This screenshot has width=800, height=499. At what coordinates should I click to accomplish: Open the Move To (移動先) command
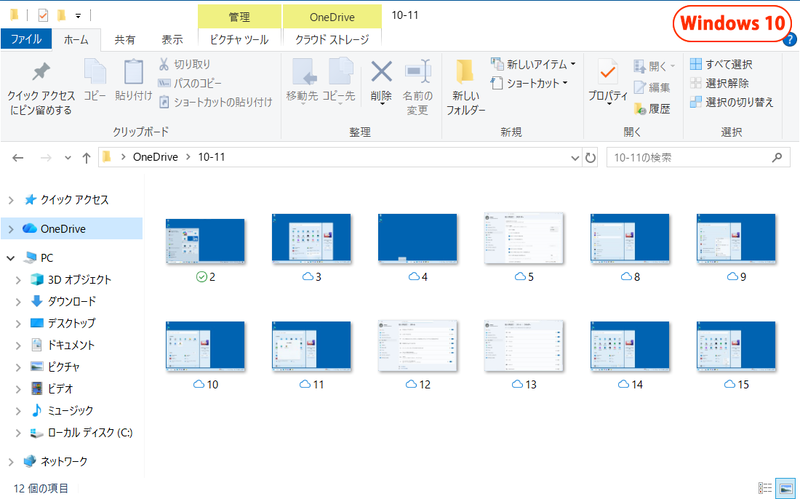pos(302,82)
